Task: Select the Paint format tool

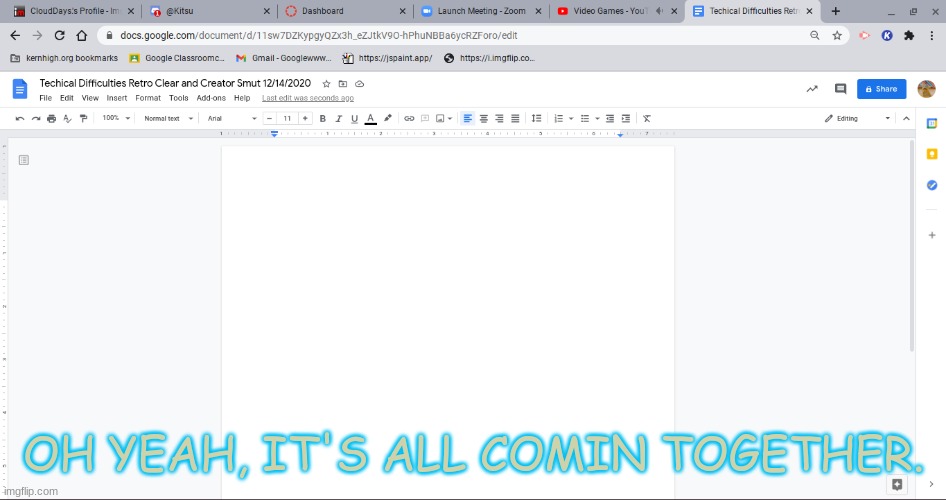Action: (x=83, y=118)
